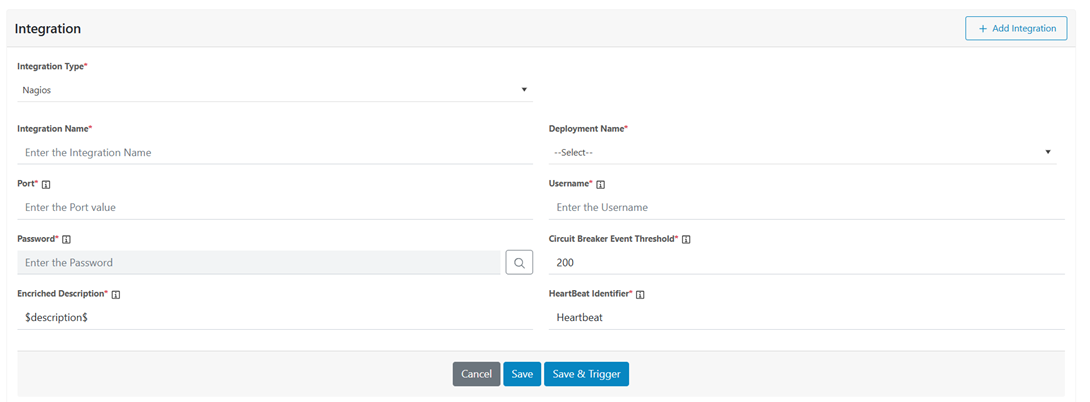
Task: Click info icon next to Enriched Description
Action: point(116,295)
